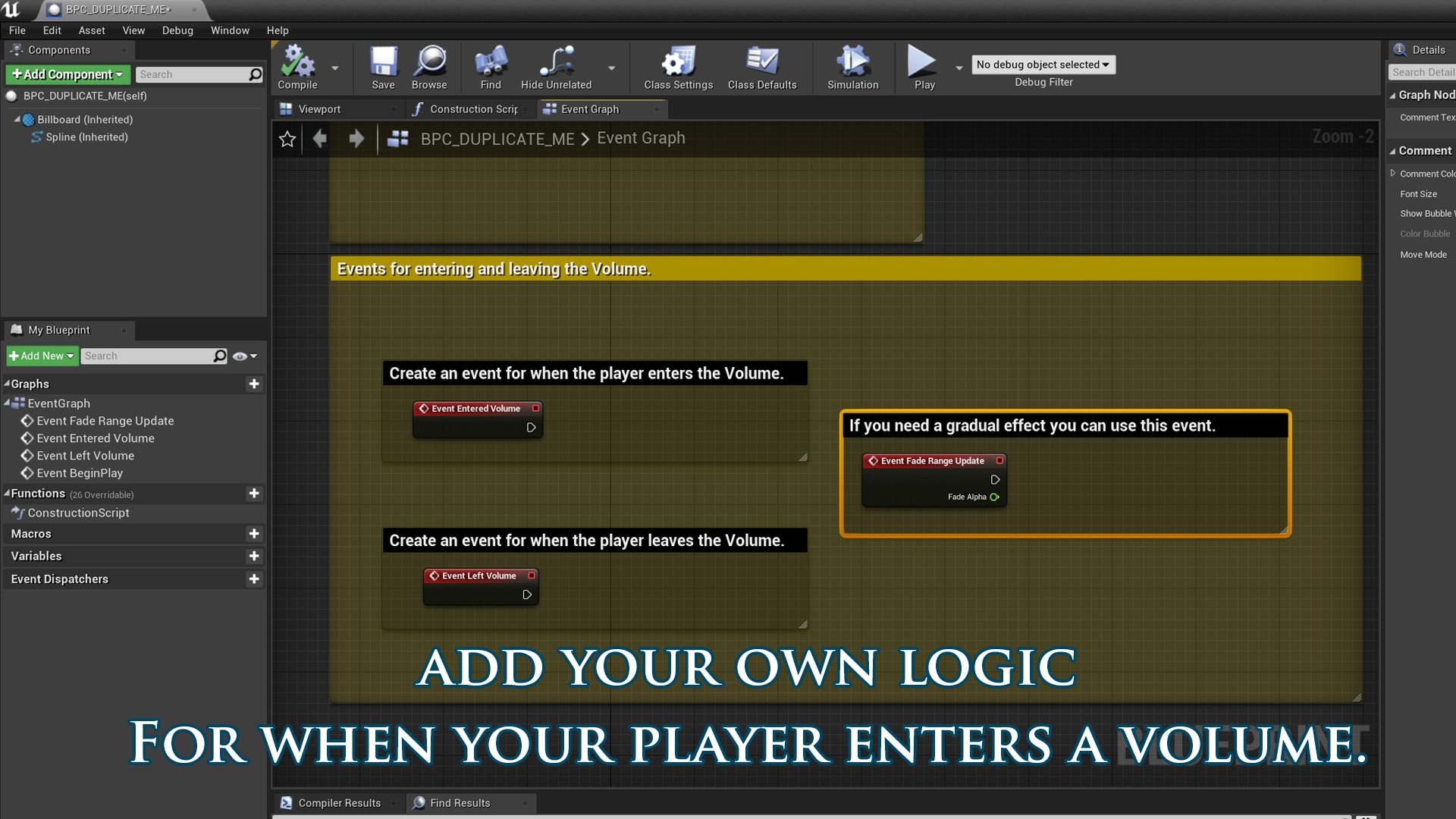1456x819 pixels.
Task: Click the Add New button
Action: coord(42,356)
